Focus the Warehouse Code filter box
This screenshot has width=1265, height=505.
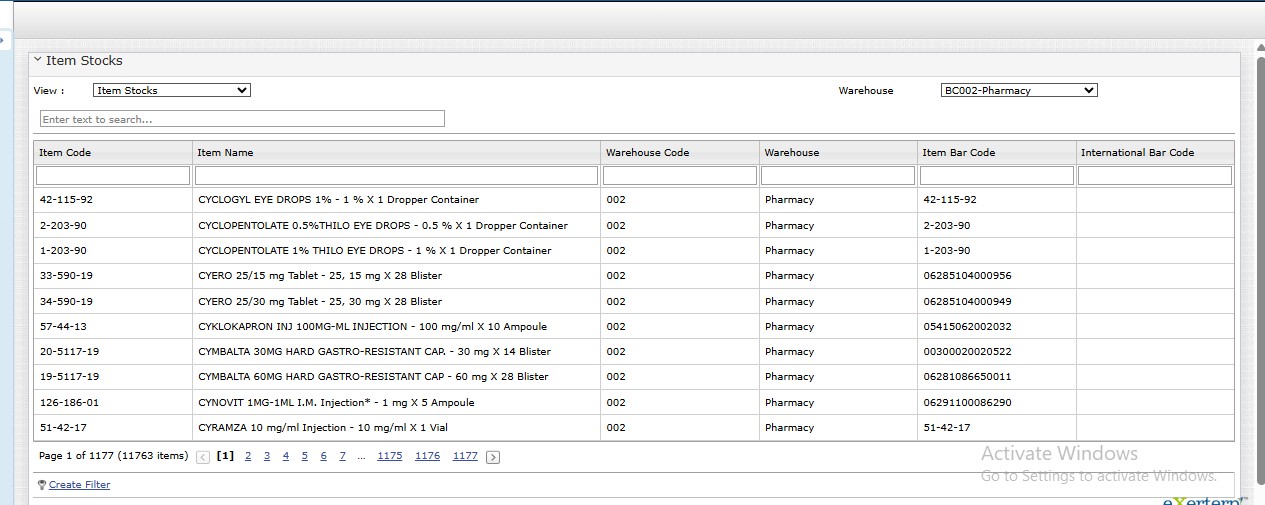(x=679, y=176)
